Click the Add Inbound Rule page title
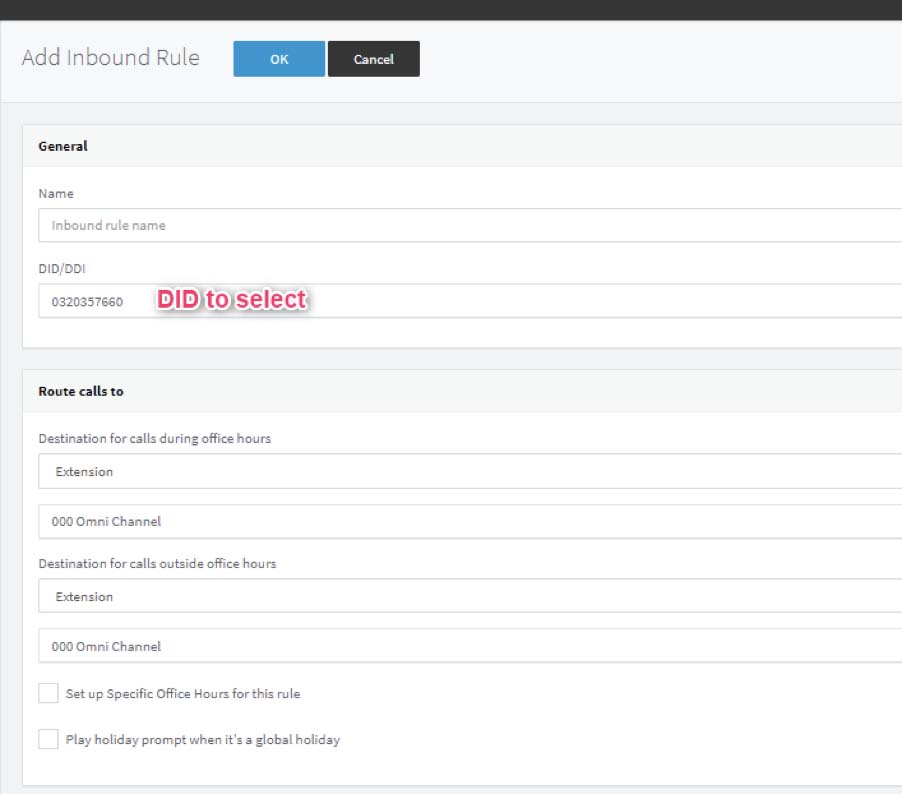902x794 pixels. [x=110, y=58]
